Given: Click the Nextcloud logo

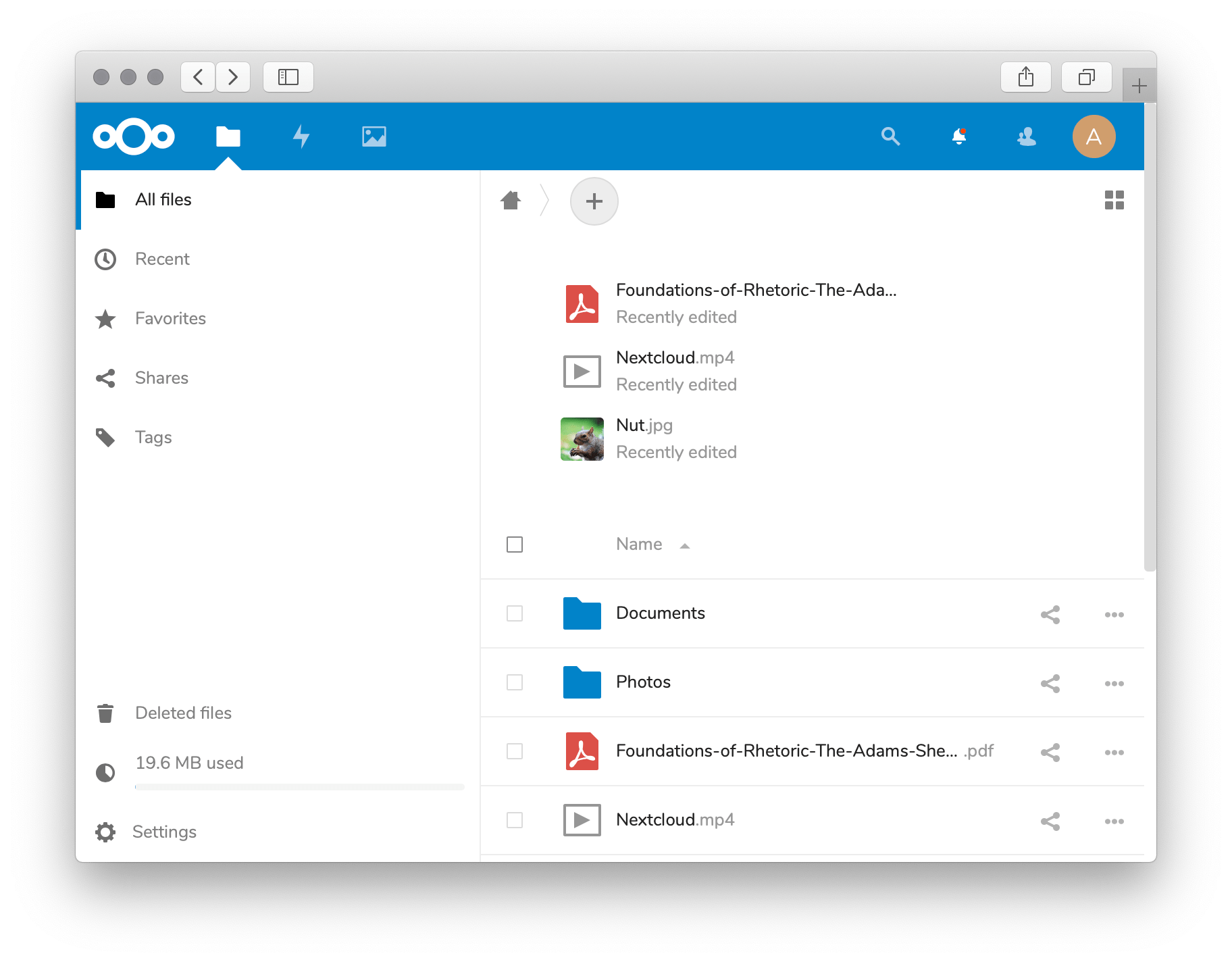Looking at the screenshot, I should (x=134, y=136).
